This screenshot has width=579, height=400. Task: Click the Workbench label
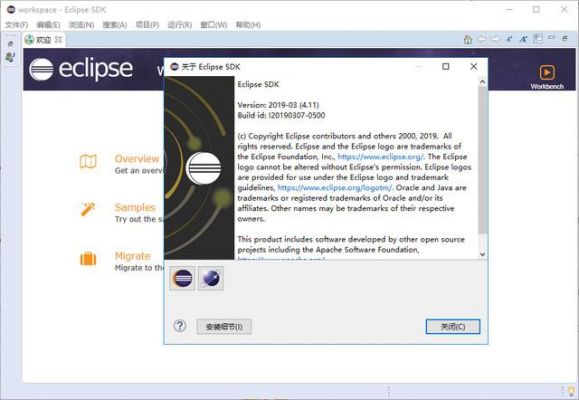pyautogui.click(x=547, y=86)
